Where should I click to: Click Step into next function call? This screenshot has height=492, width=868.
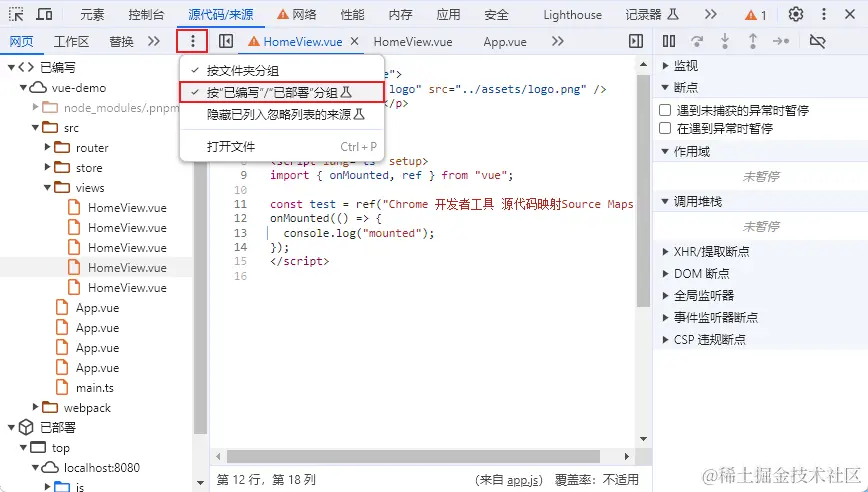click(725, 42)
